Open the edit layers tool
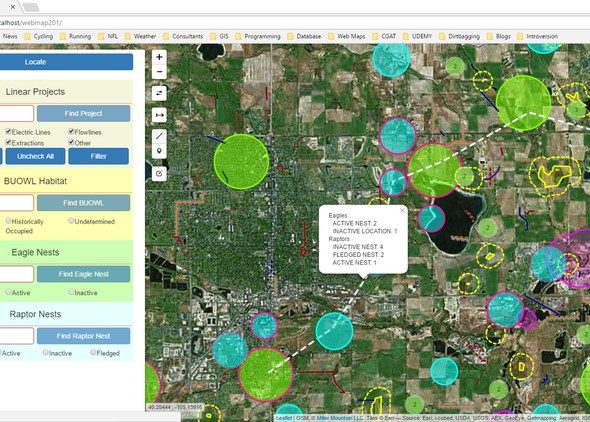Image resolution: width=590 pixels, height=422 pixels. 159,173
